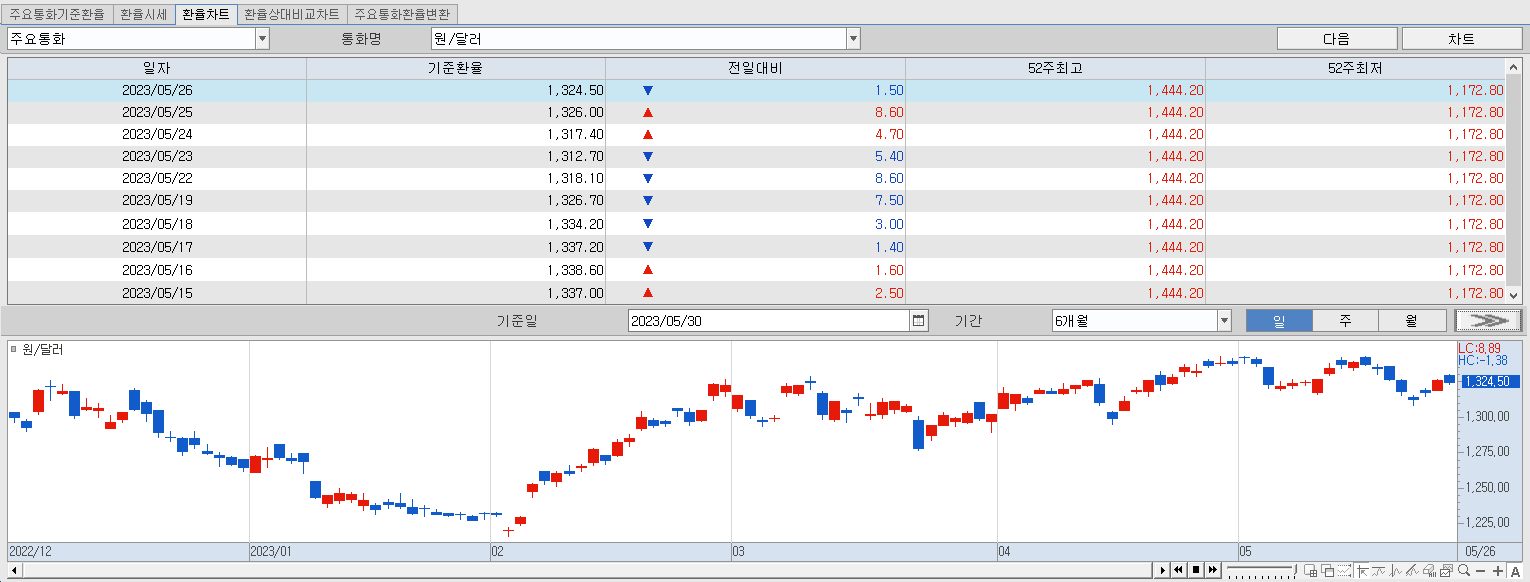Click the magnifier zoom icon

[x=1464, y=570]
